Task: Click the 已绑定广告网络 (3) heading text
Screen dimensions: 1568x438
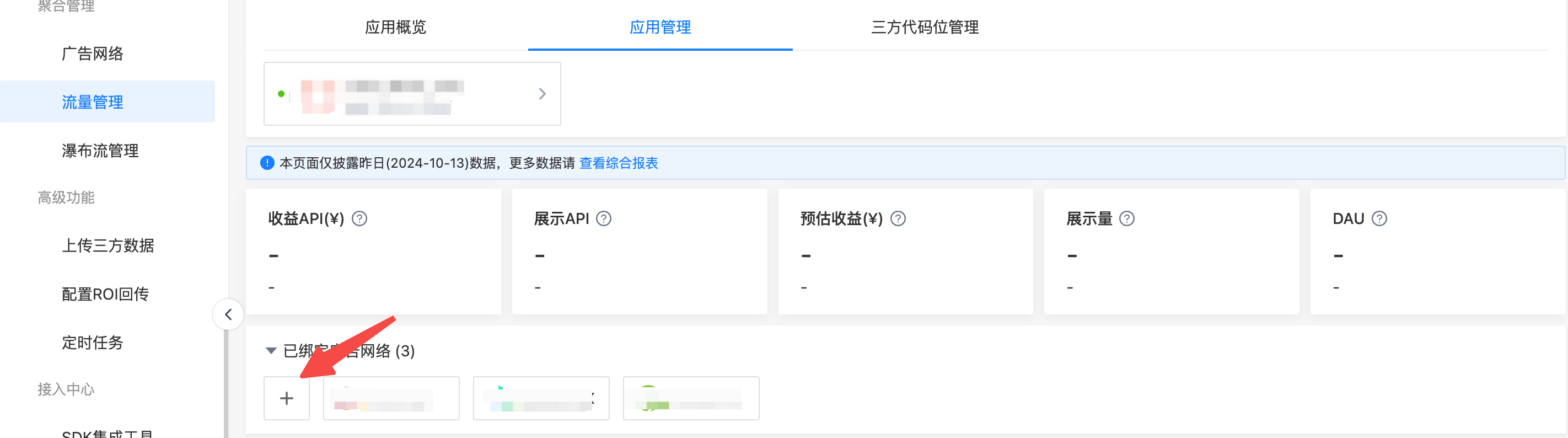Action: click(349, 351)
